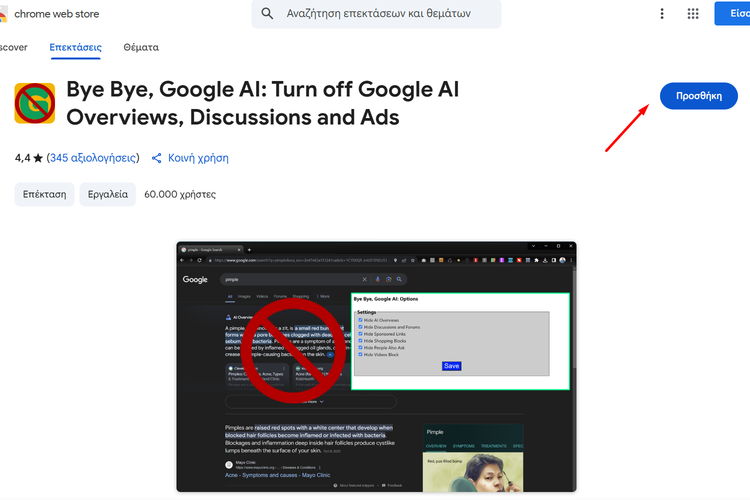Click the Chrome Web Store logo
This screenshot has height=500, width=750.
4,14
